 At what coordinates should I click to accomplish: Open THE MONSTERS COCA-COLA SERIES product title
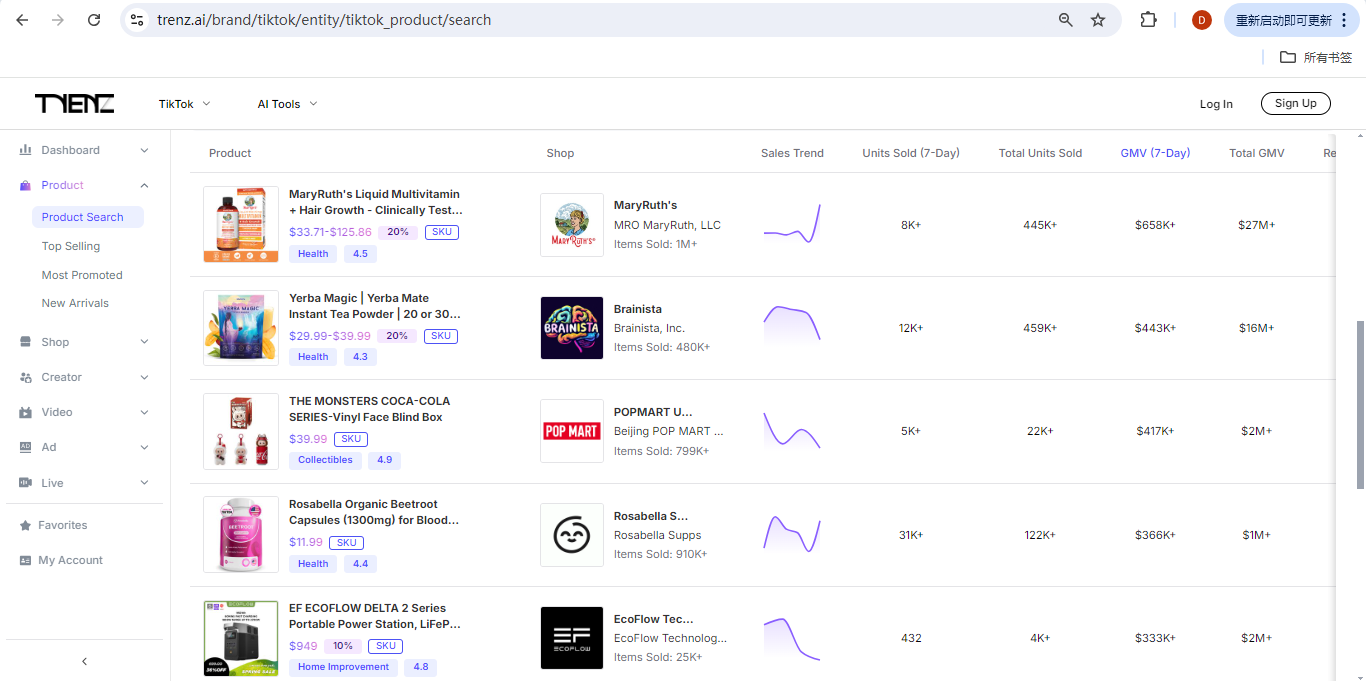pos(369,409)
